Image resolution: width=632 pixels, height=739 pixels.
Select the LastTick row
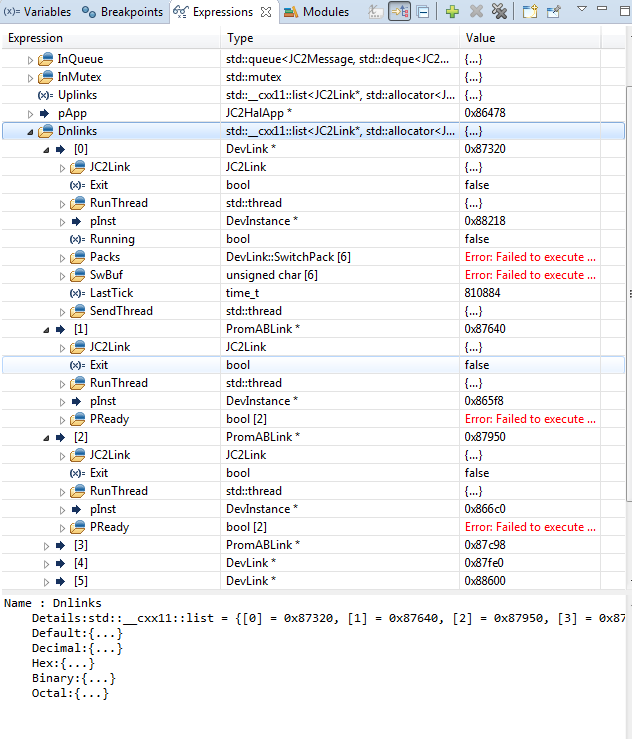(313, 293)
